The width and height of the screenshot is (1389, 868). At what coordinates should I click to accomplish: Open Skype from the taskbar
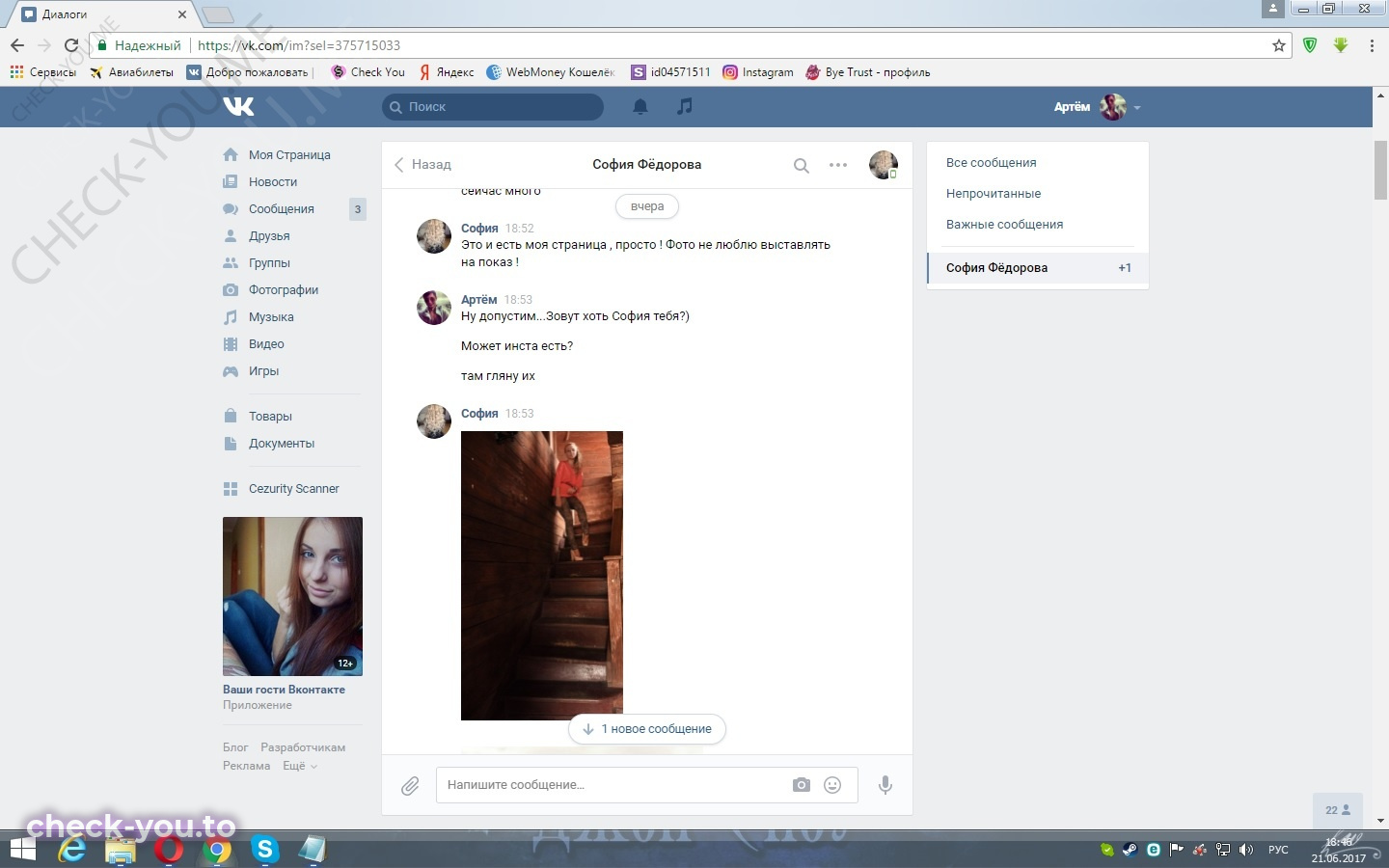pos(264,850)
